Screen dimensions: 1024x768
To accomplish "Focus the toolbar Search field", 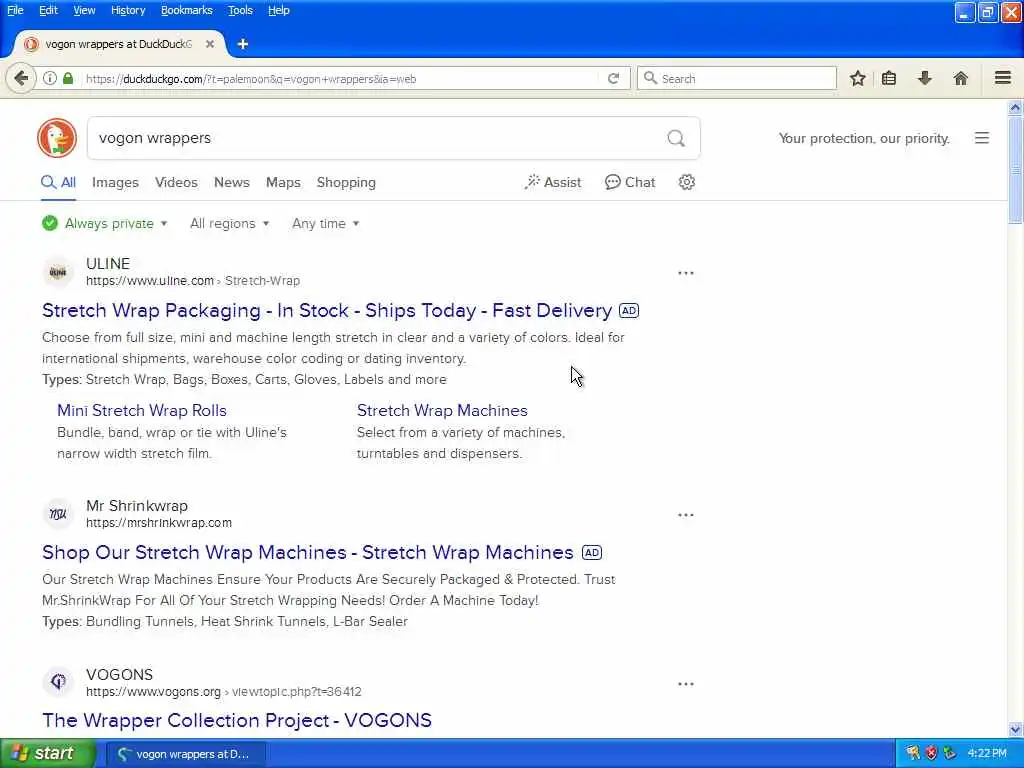I will tap(737, 78).
